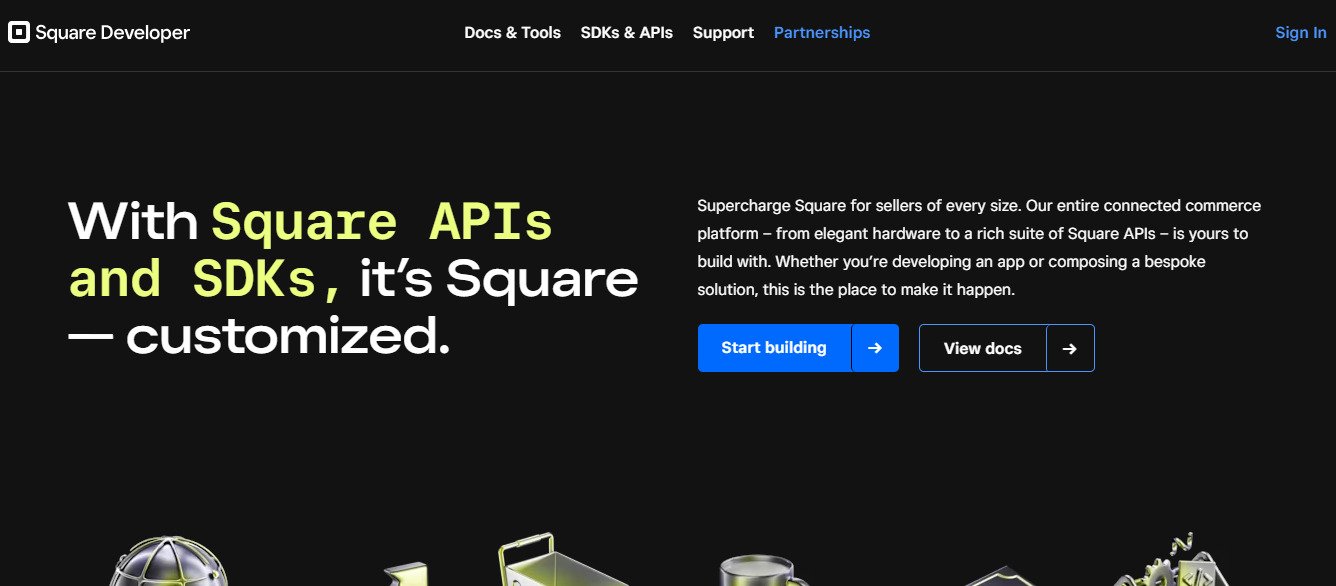Screen dimensions: 1336x586
Task: Click the arrow icon on View docs
Action: pyautogui.click(x=1070, y=348)
